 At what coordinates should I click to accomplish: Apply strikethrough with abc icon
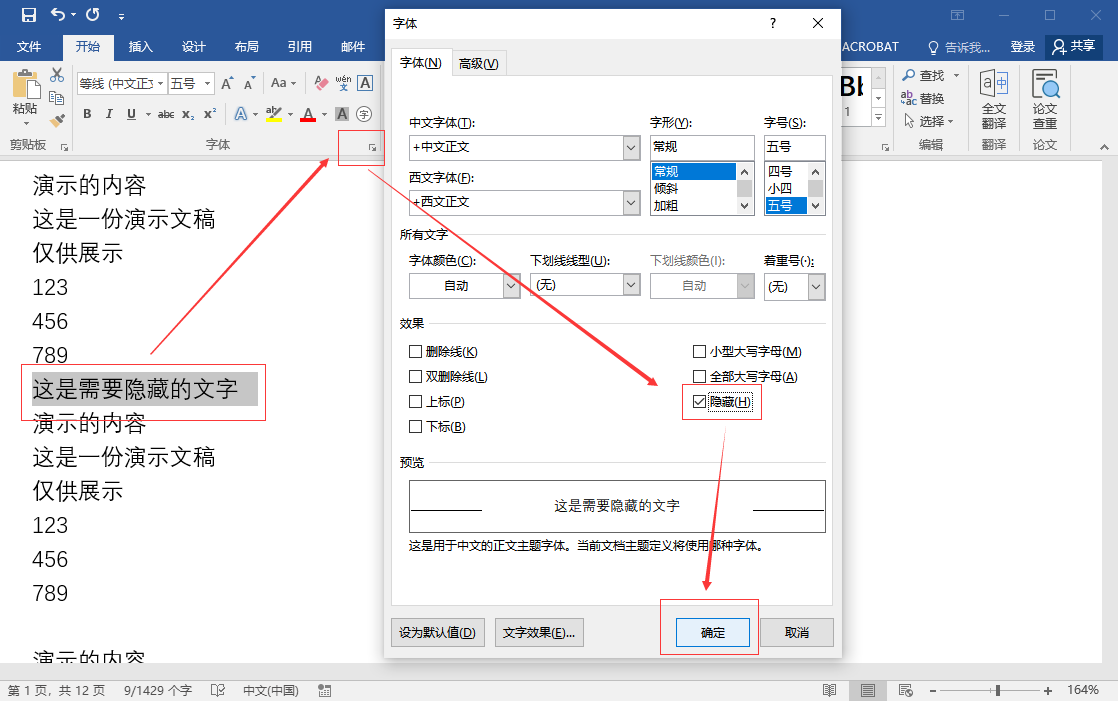pyautogui.click(x=165, y=114)
